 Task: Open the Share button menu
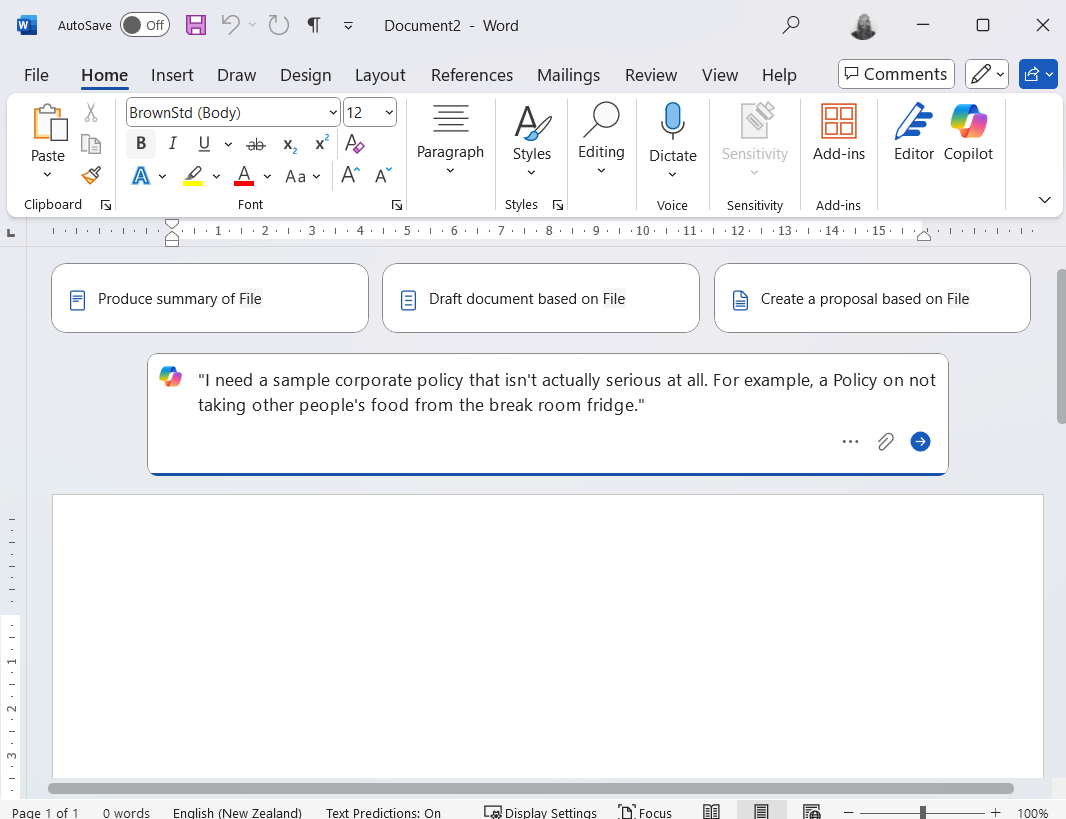(x=1038, y=74)
